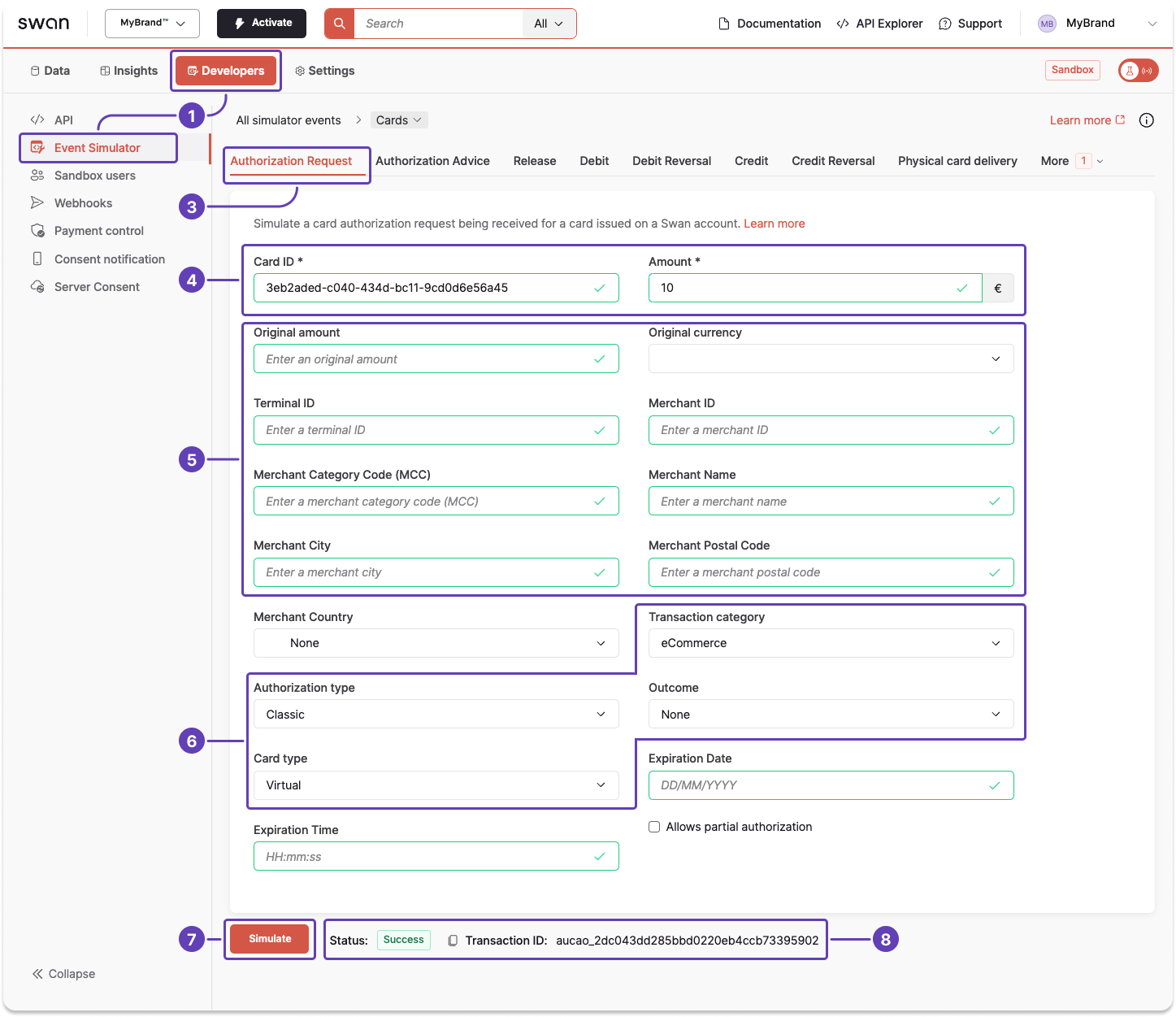This screenshot has width=1176, height=1017.
Task: Click the info icon near Learn more
Action: pos(1146,120)
